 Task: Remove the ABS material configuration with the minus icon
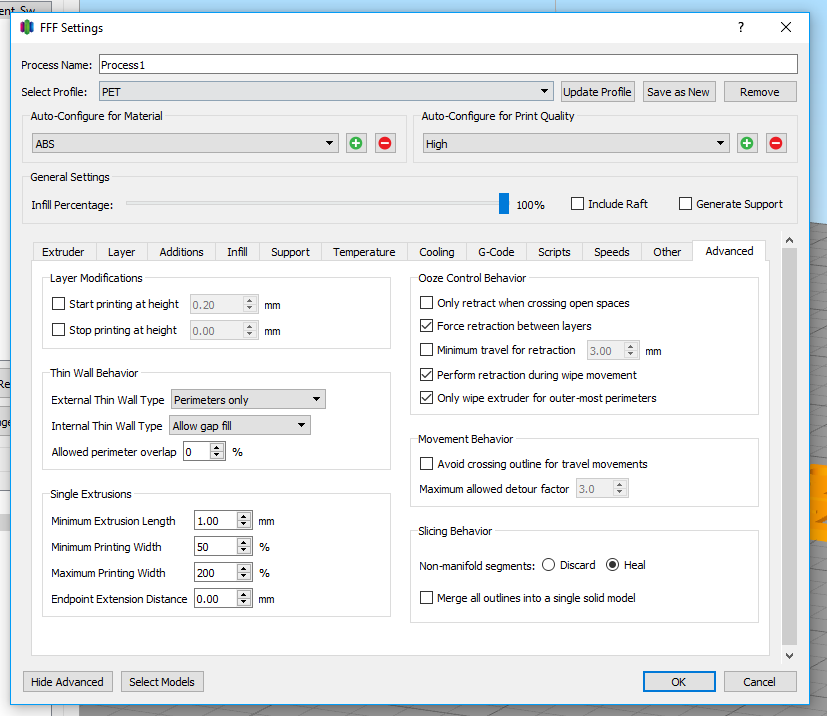point(385,143)
